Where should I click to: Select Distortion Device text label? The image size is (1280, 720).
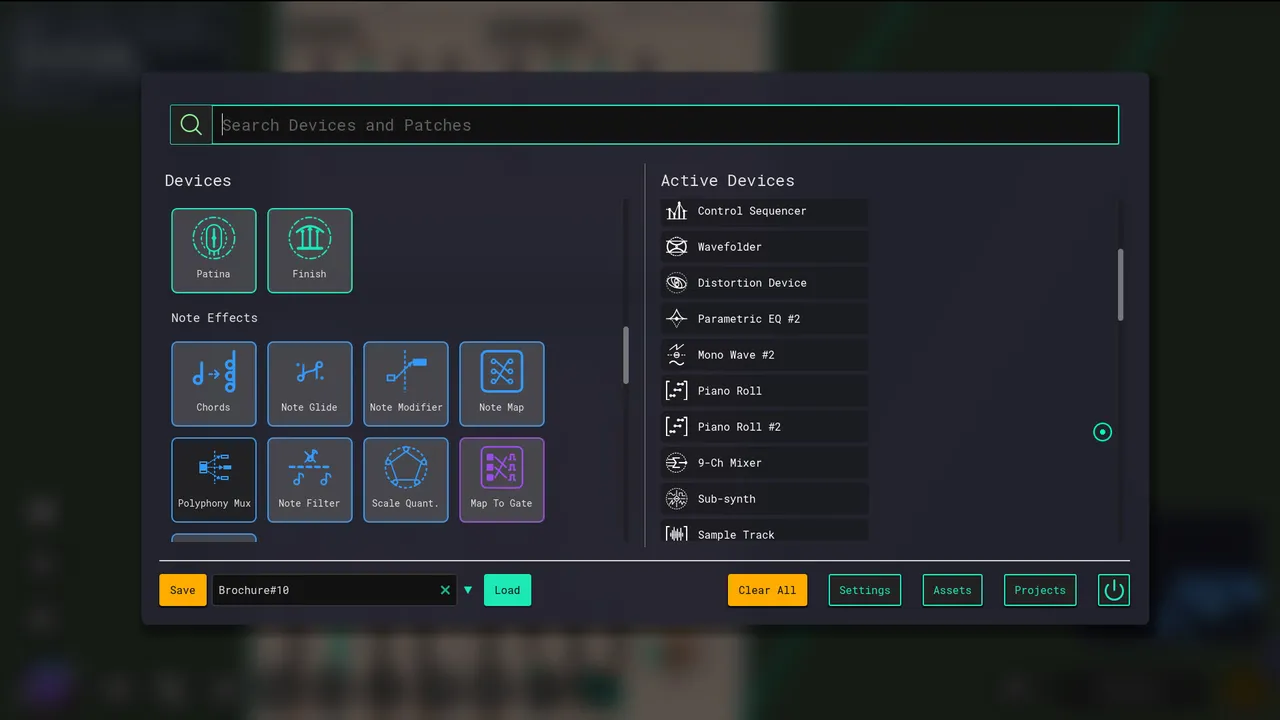pos(752,283)
